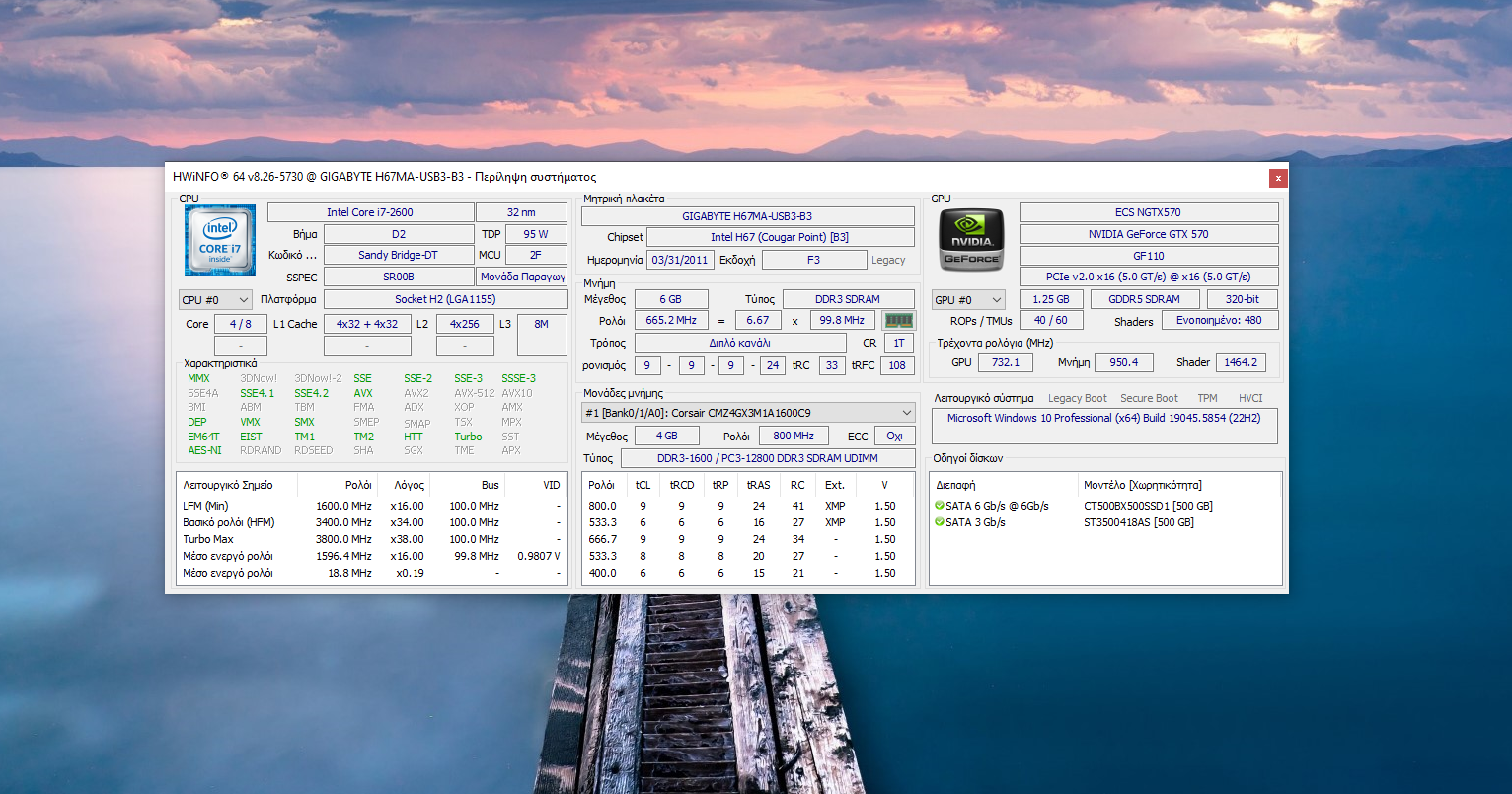Click the Ενοποιημένο: 480 shaders field
Screen dimensions: 1512x794
pyautogui.click(x=1220, y=321)
